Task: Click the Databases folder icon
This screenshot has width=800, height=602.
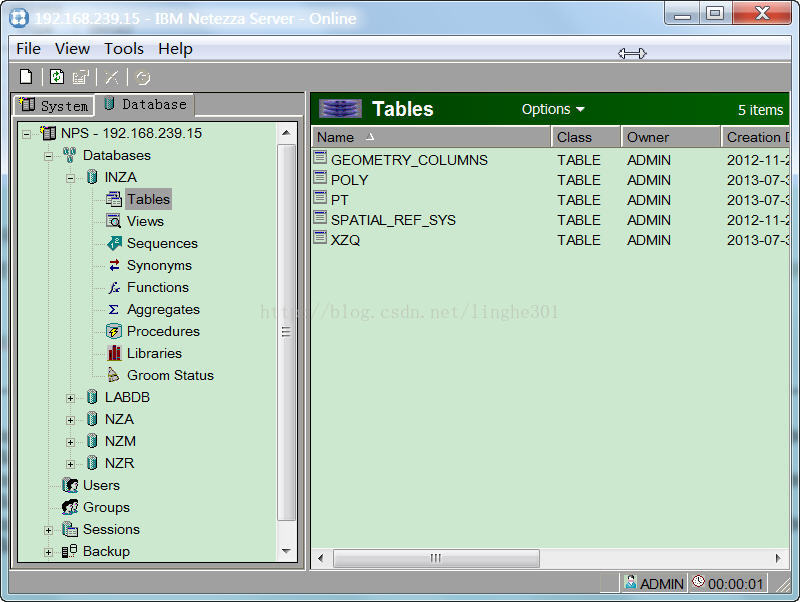Action: tap(70, 155)
